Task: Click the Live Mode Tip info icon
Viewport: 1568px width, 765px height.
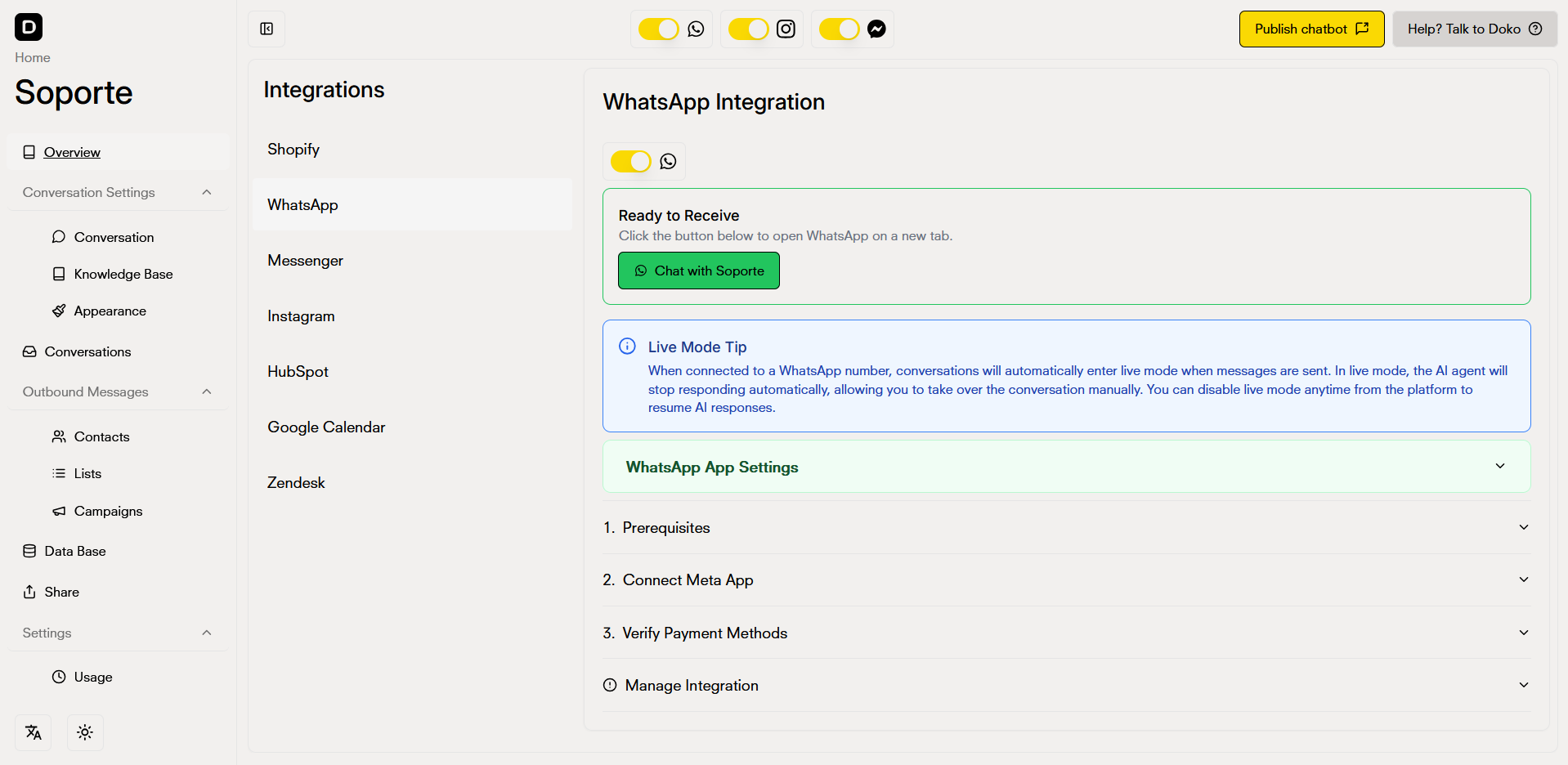Action: click(x=627, y=346)
